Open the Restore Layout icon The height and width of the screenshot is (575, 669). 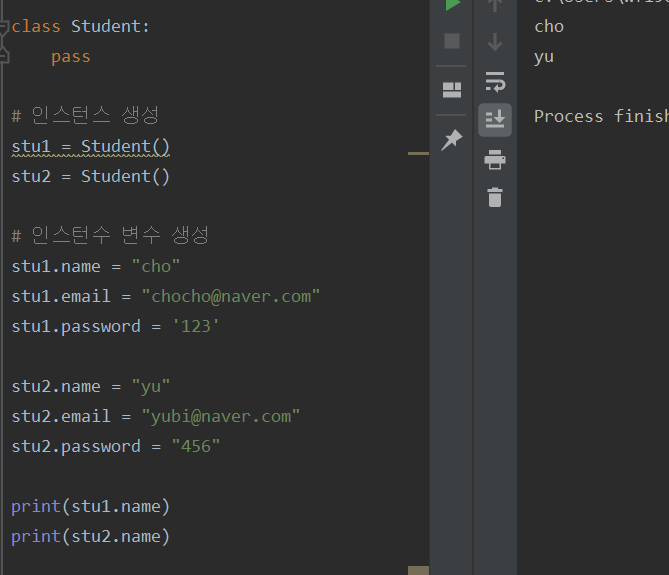[x=452, y=90]
